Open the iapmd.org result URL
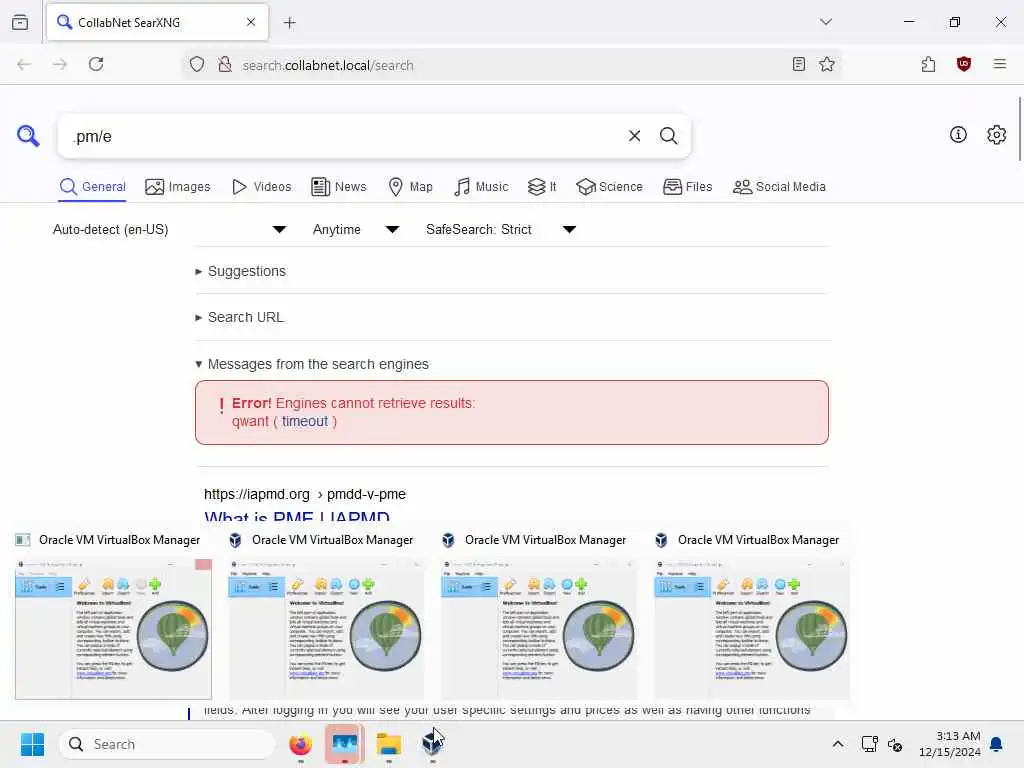 (x=305, y=494)
